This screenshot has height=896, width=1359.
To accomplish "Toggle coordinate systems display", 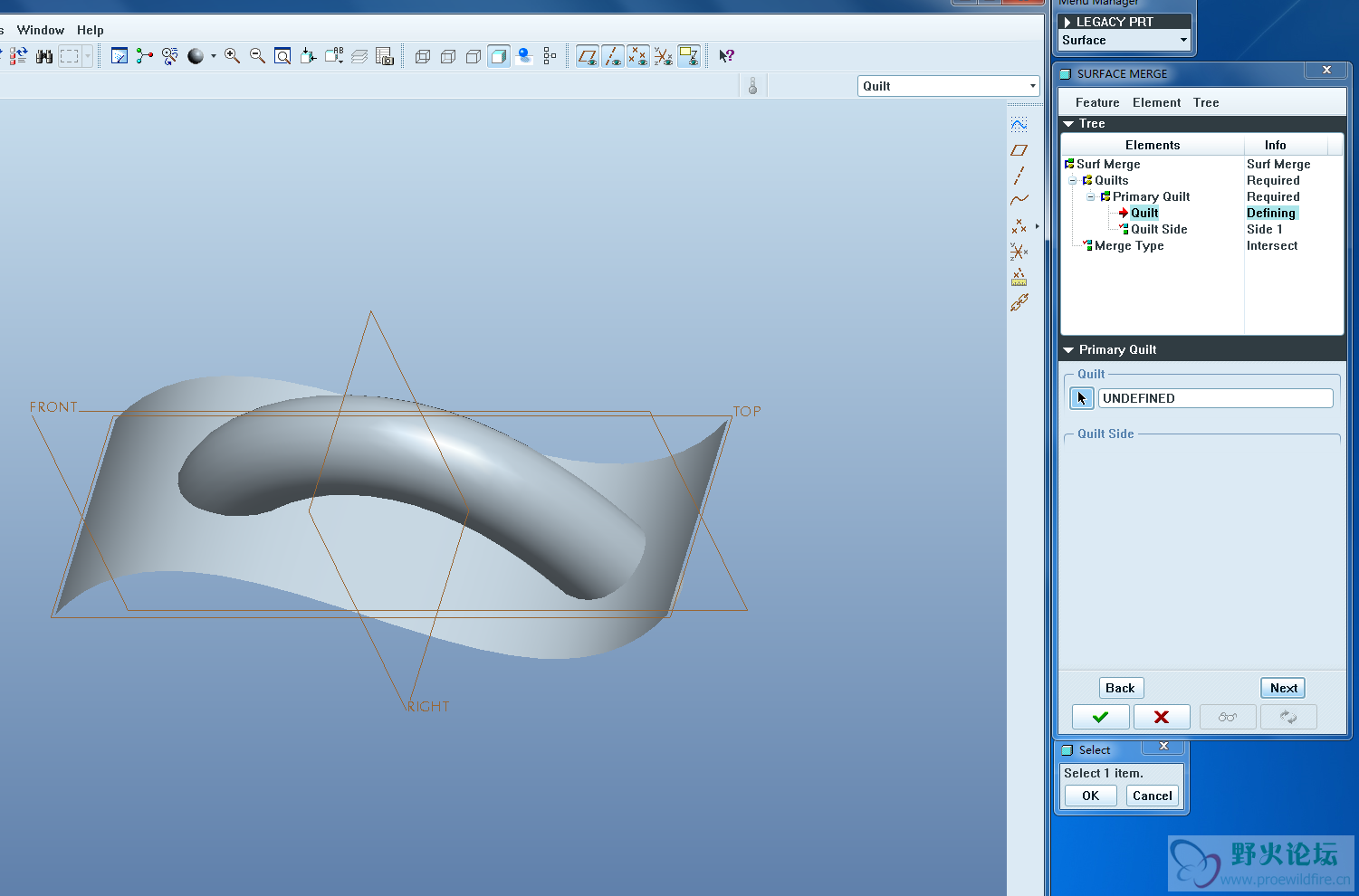I will pyautogui.click(x=664, y=56).
